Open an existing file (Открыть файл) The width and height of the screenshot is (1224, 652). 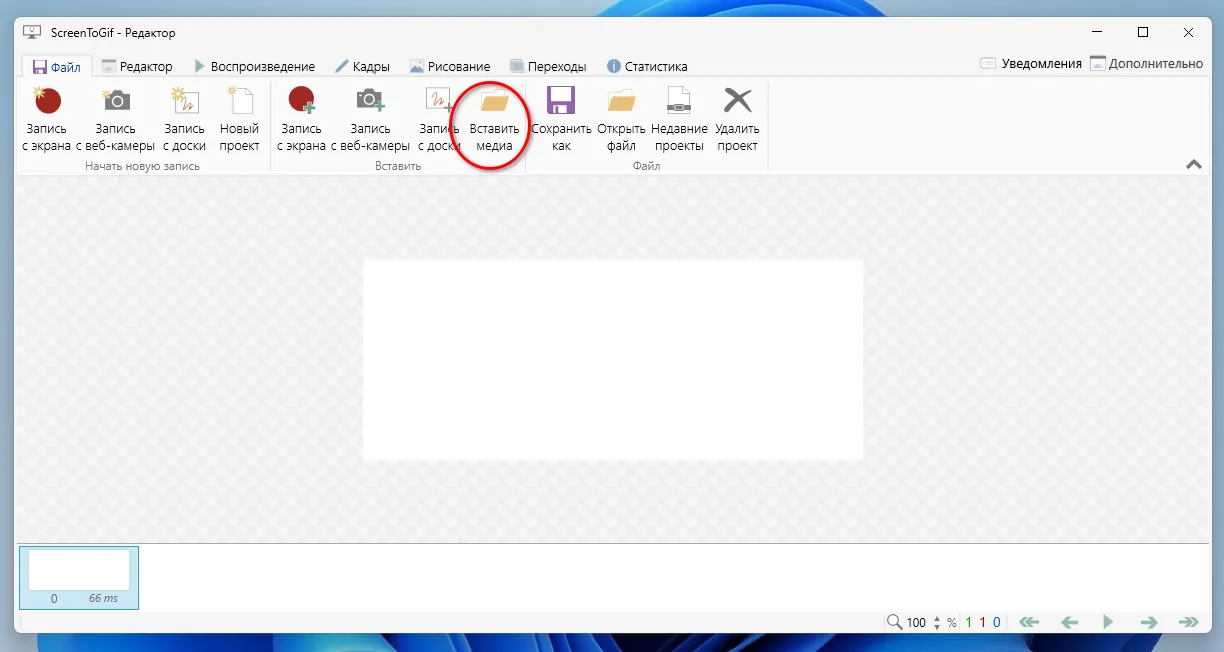(x=620, y=120)
